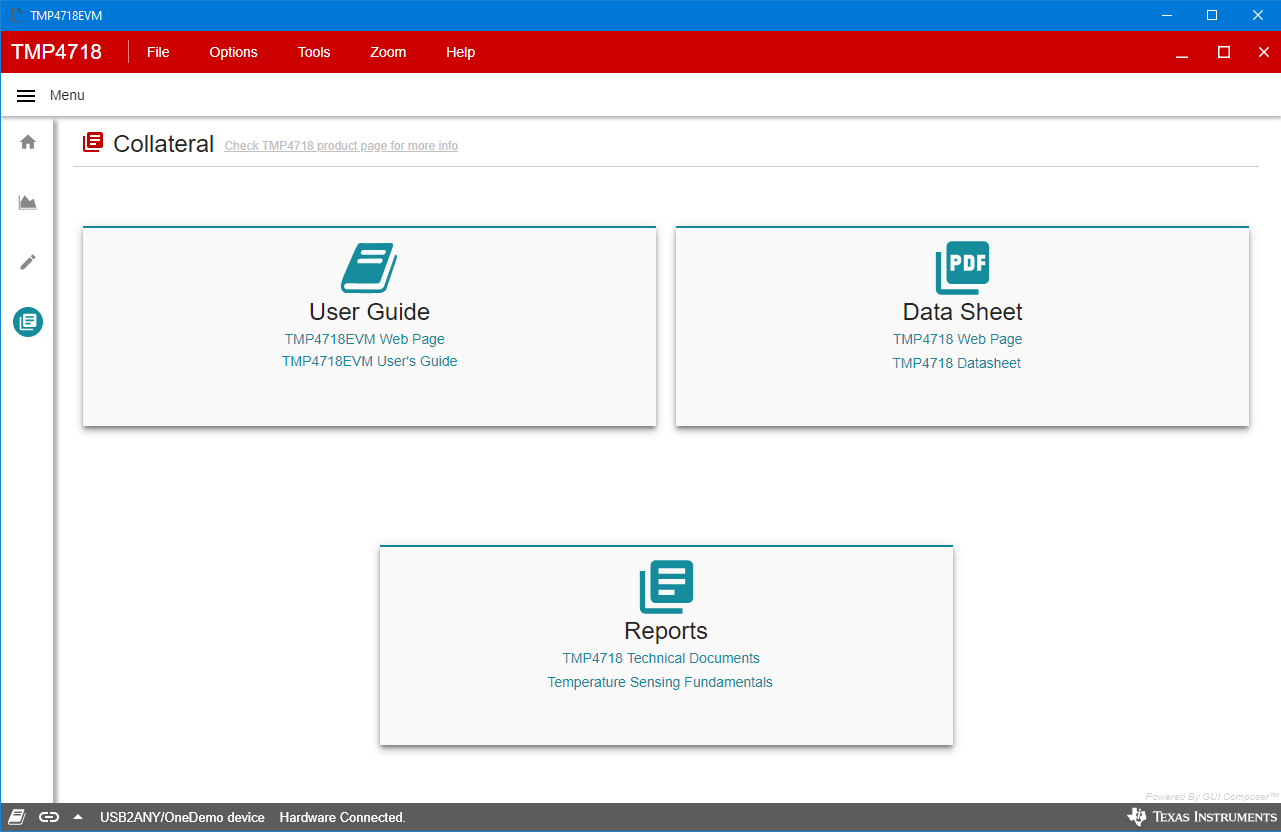Click the status bar book icon
This screenshot has height=832, width=1281.
(17, 817)
